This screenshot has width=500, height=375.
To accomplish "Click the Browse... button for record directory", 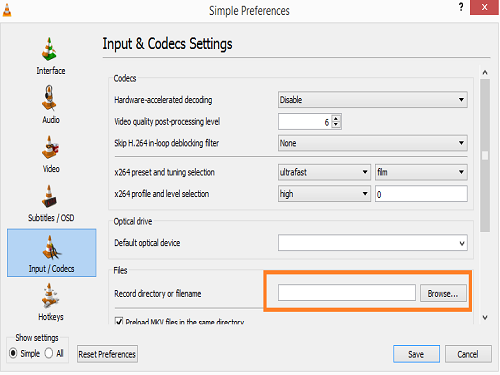I will point(443,293).
